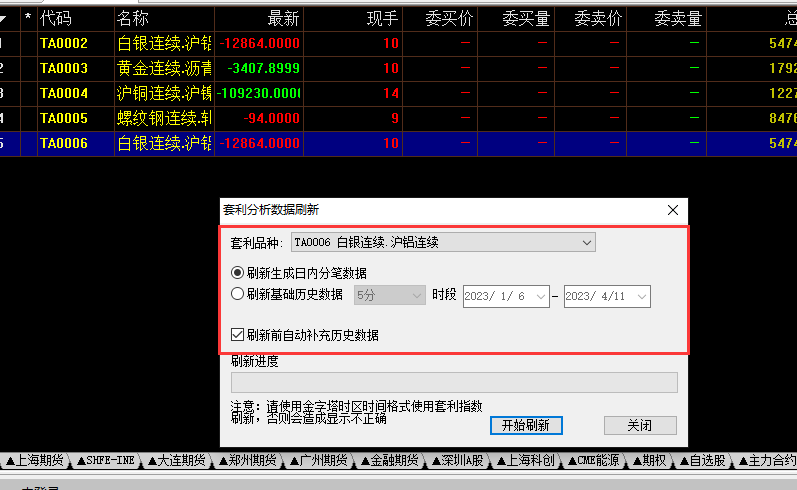Click the 委买价 column header
The image size is (797, 490).
point(440,19)
